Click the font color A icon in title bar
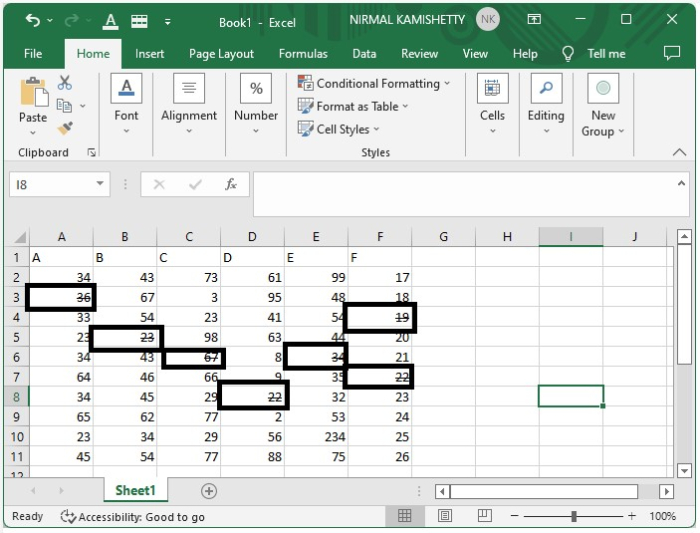This screenshot has width=700, height=533. point(110,21)
